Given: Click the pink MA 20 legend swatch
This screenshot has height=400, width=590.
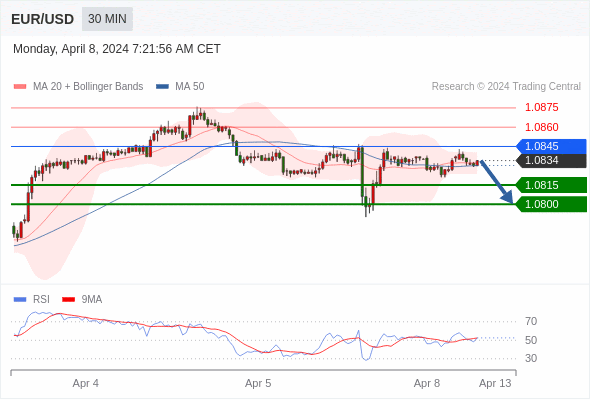Looking at the screenshot, I should (20, 87).
